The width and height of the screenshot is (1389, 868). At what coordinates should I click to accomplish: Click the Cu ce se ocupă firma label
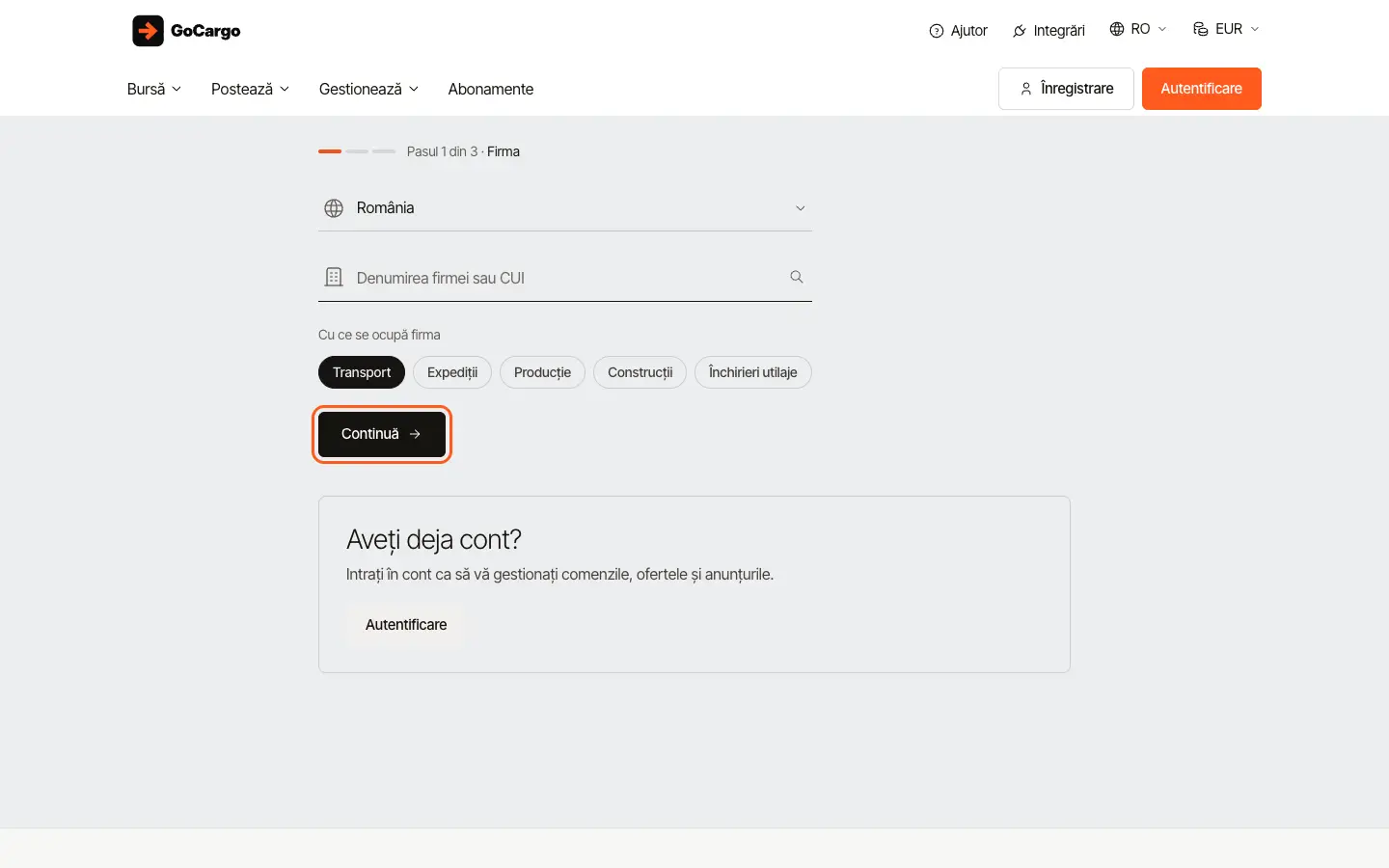click(x=379, y=335)
